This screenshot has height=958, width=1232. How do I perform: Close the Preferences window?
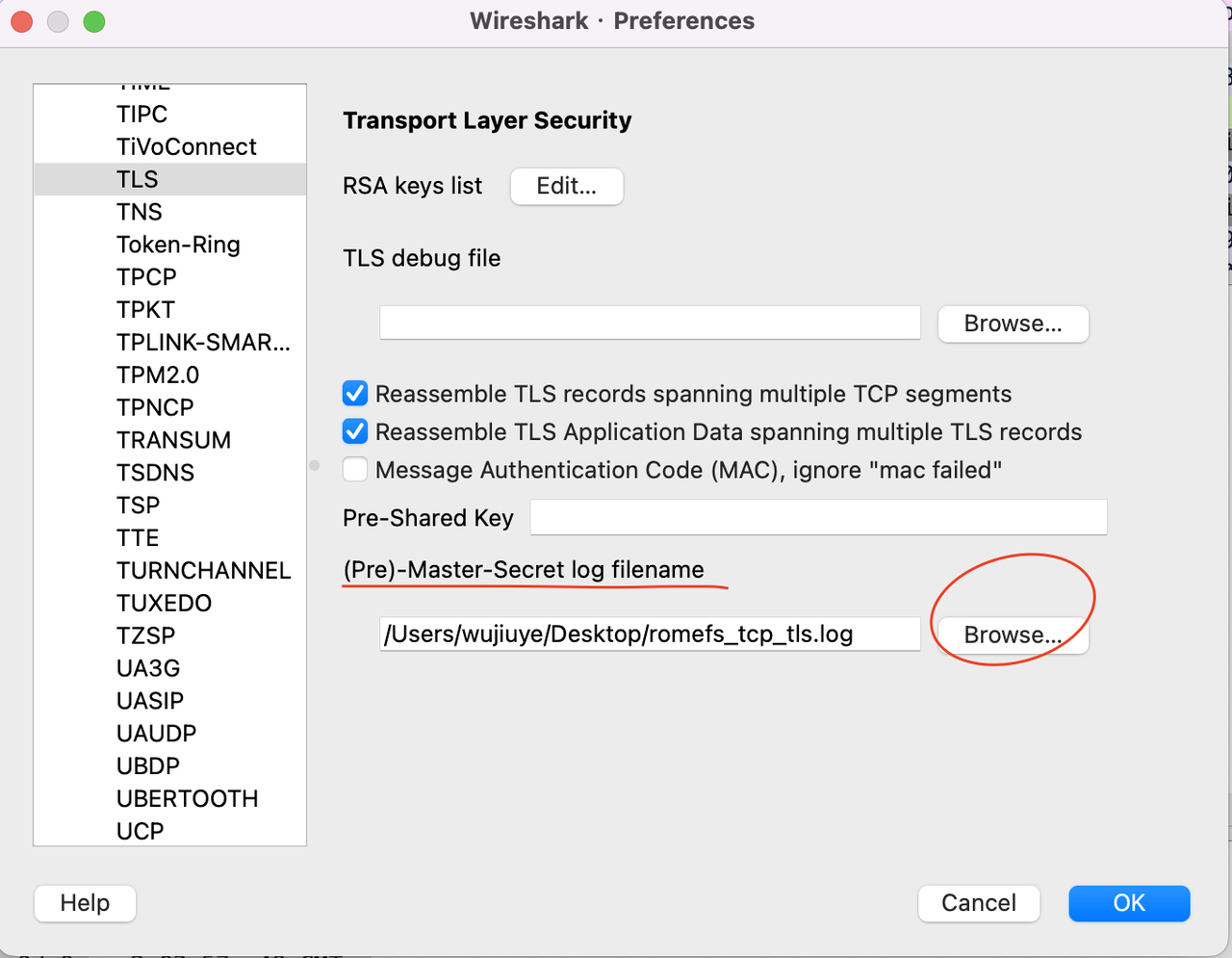click(x=22, y=21)
